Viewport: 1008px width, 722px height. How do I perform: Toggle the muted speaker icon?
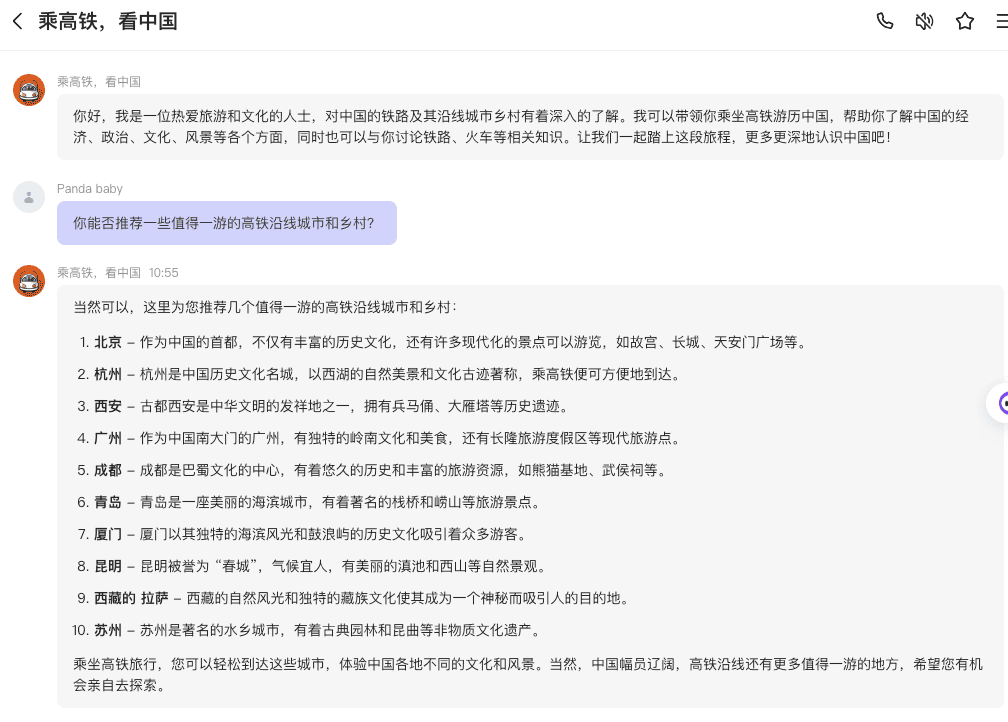coord(924,21)
